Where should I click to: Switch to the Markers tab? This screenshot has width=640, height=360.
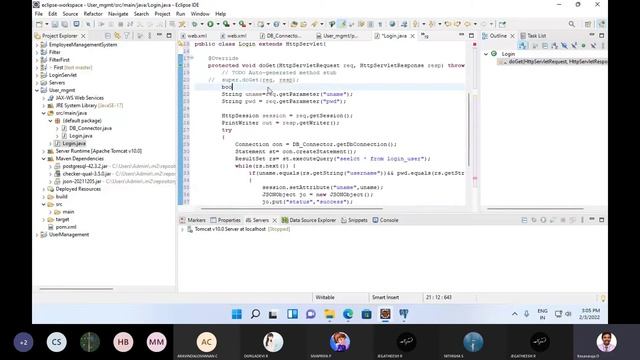pos(193,220)
